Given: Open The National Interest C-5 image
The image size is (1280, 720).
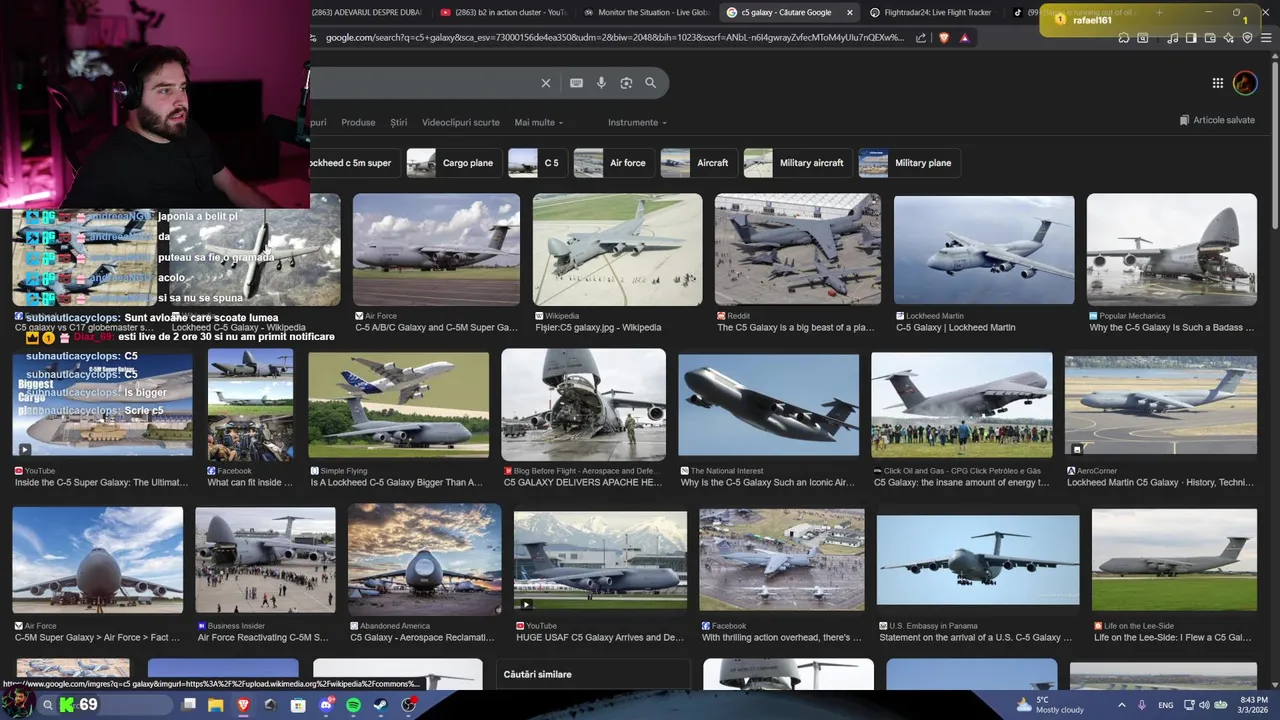Looking at the screenshot, I should pyautogui.click(x=768, y=404).
